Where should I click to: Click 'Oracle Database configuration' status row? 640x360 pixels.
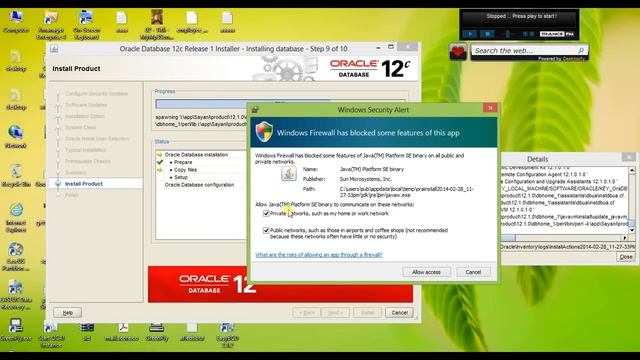coord(199,185)
